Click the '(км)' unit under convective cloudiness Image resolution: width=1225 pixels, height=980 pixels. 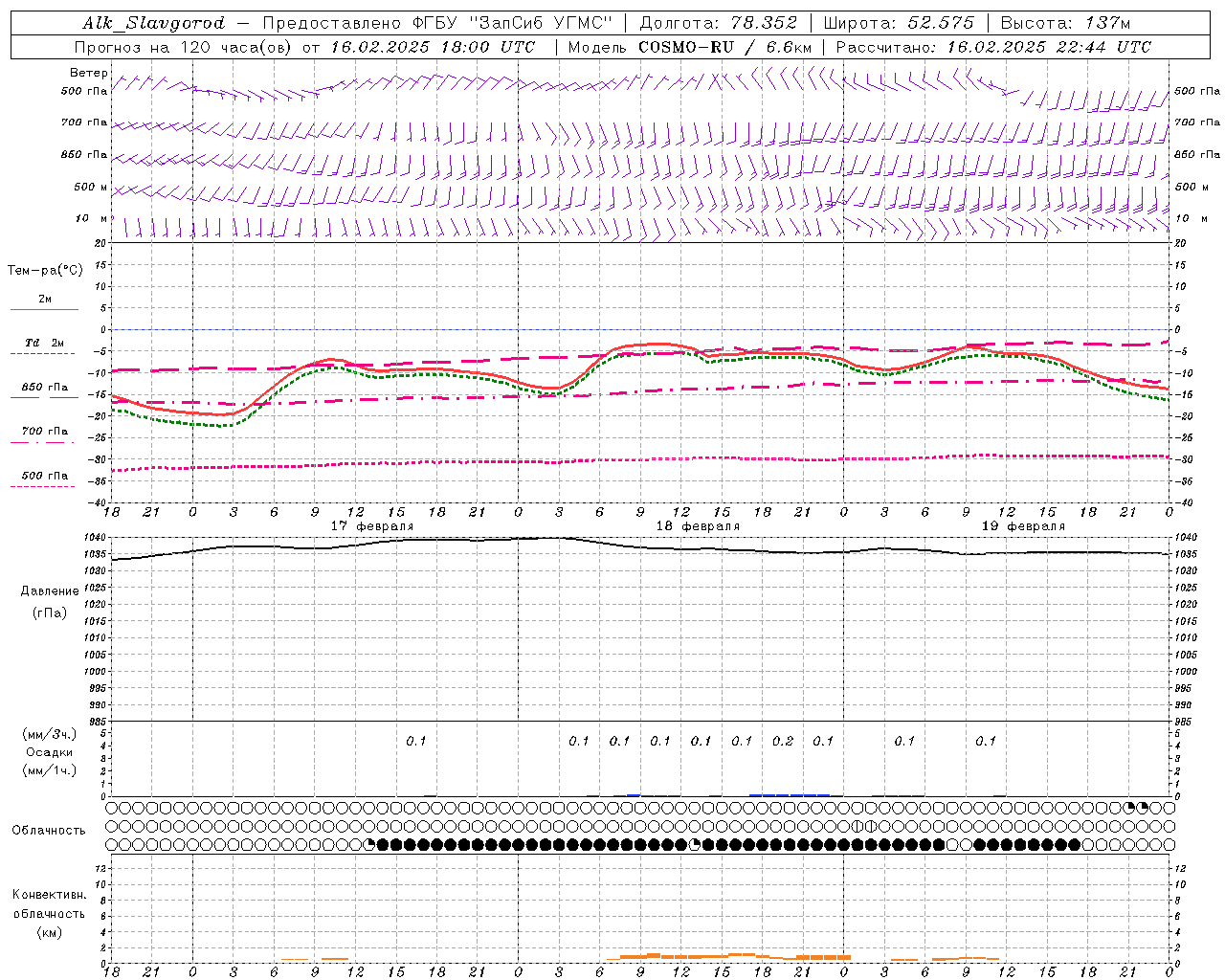point(50,932)
